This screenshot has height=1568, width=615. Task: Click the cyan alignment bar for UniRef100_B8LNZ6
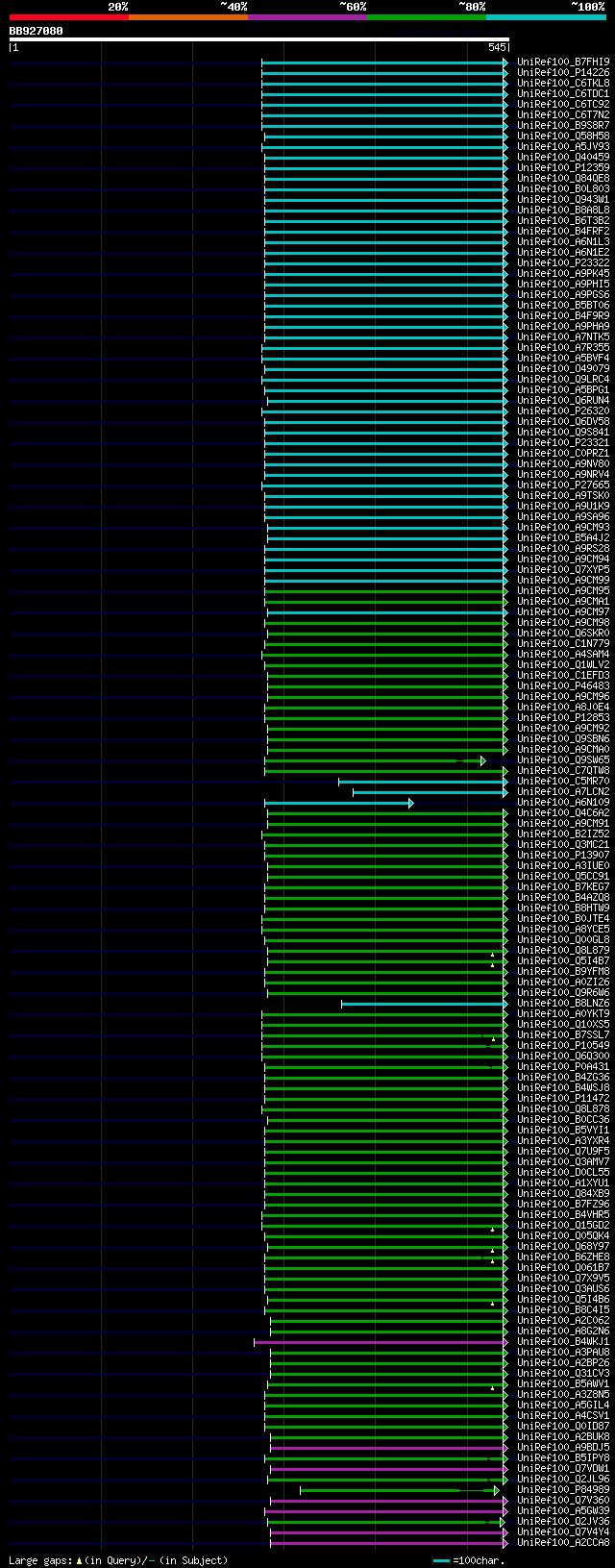425,1004
